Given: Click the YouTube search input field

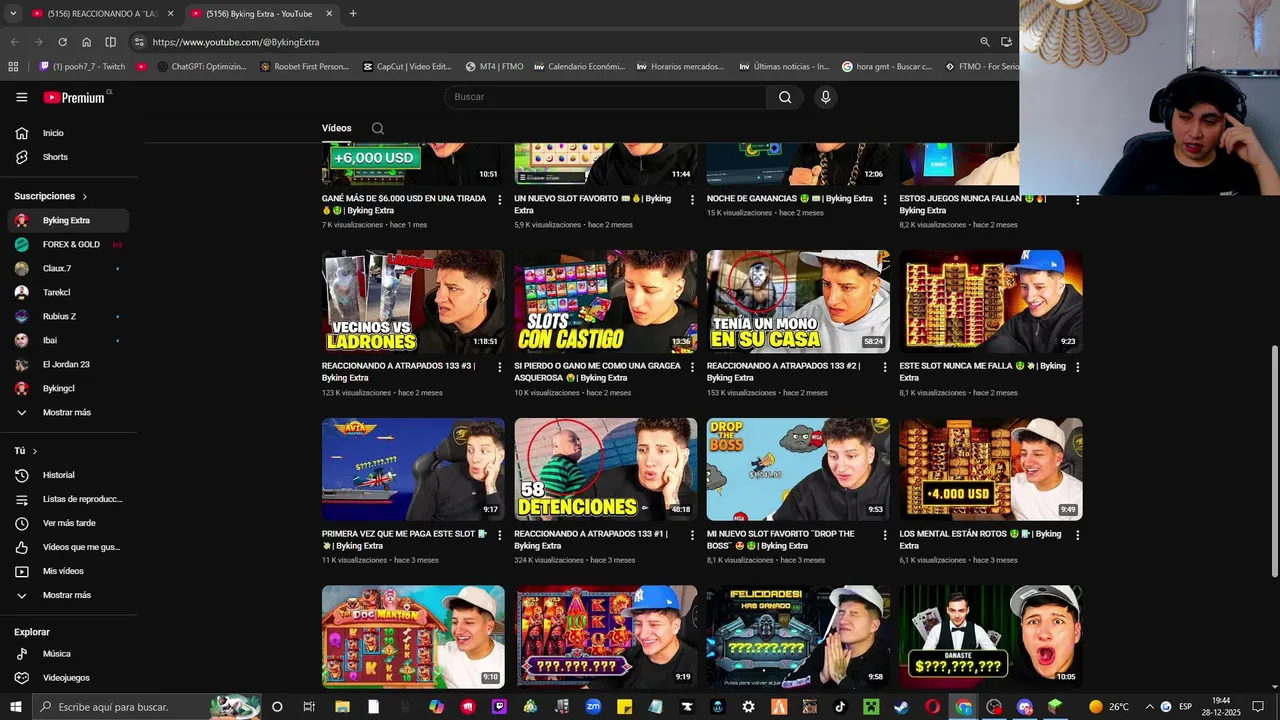Looking at the screenshot, I should click(x=605, y=97).
